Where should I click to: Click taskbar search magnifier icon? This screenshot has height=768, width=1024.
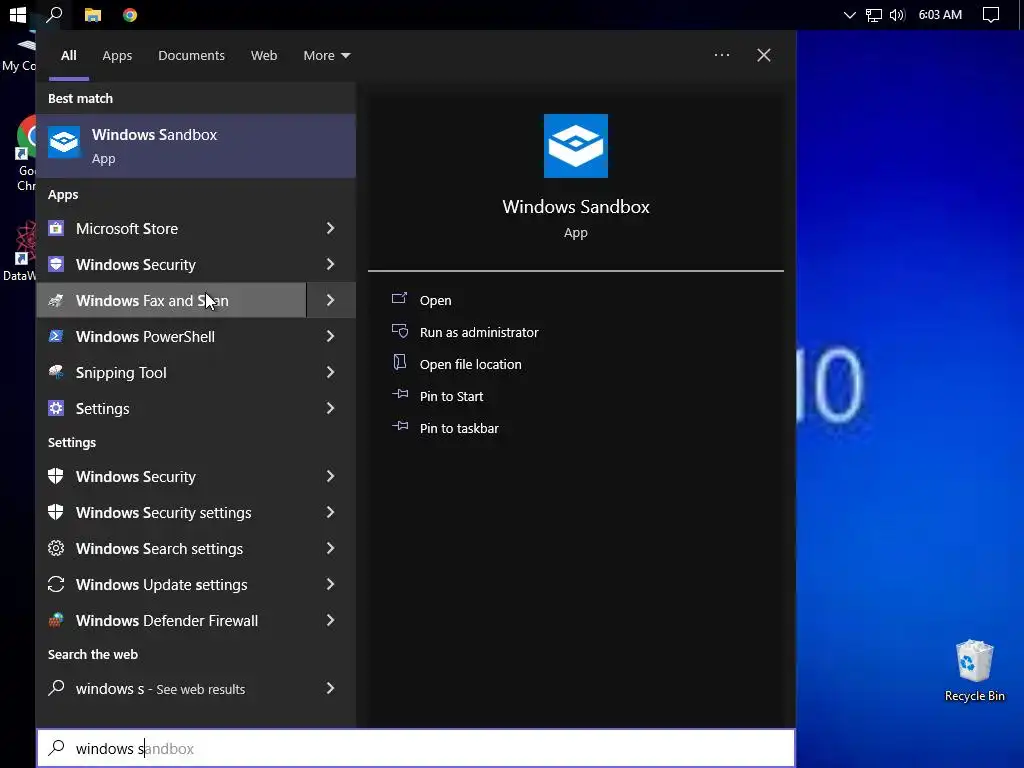(x=54, y=14)
